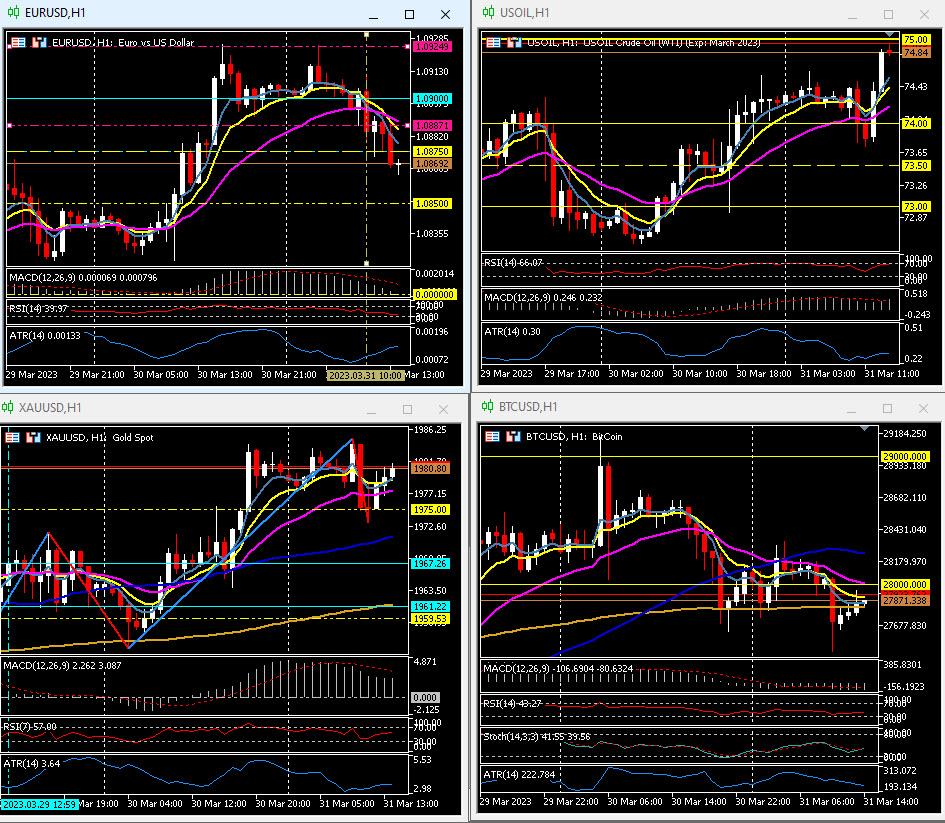This screenshot has width=945, height=823.
Task: Close the BTCUSD,H1 chart window
Action: click(923, 408)
